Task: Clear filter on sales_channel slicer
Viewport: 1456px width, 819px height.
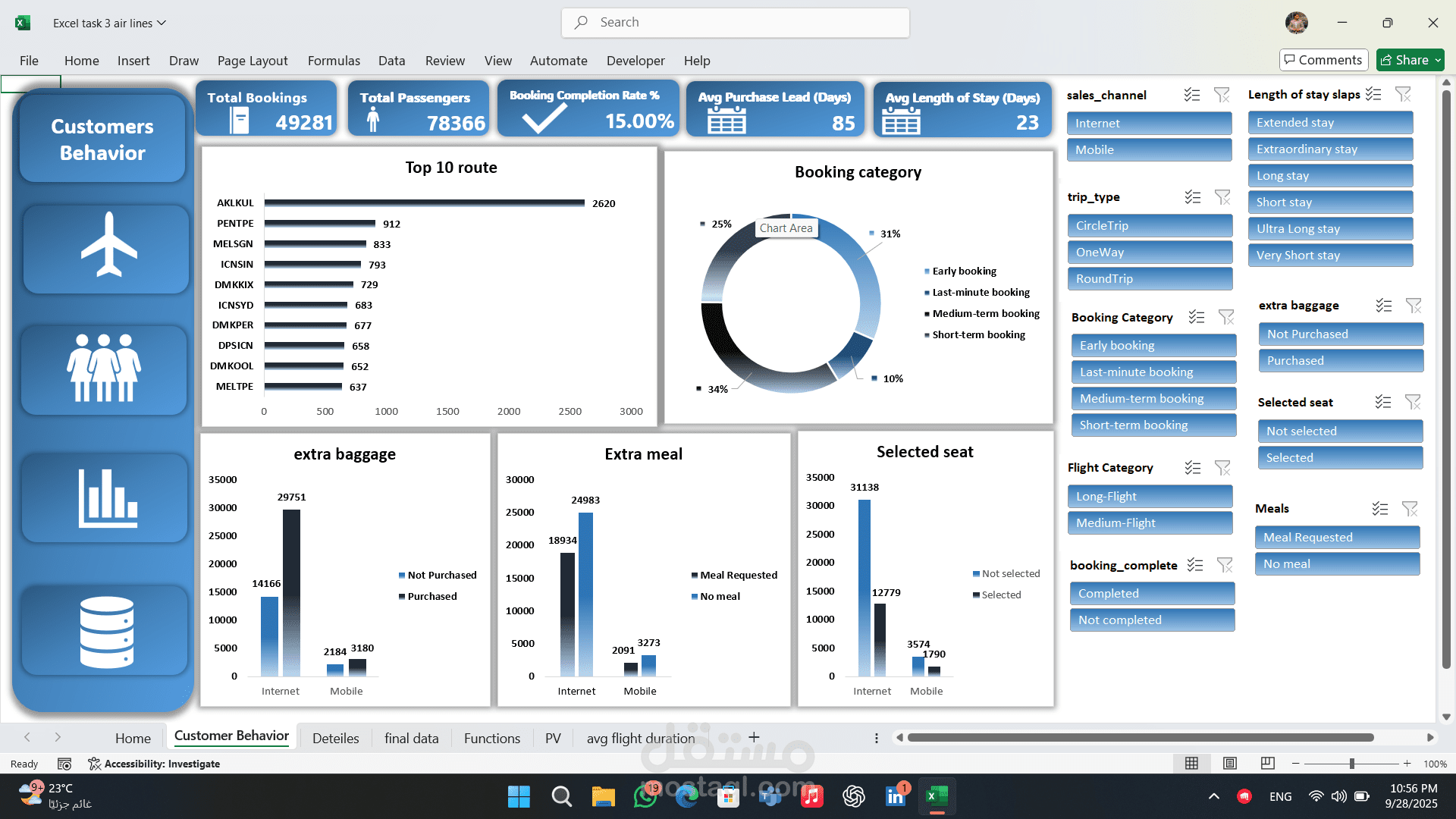Action: coord(1222,95)
